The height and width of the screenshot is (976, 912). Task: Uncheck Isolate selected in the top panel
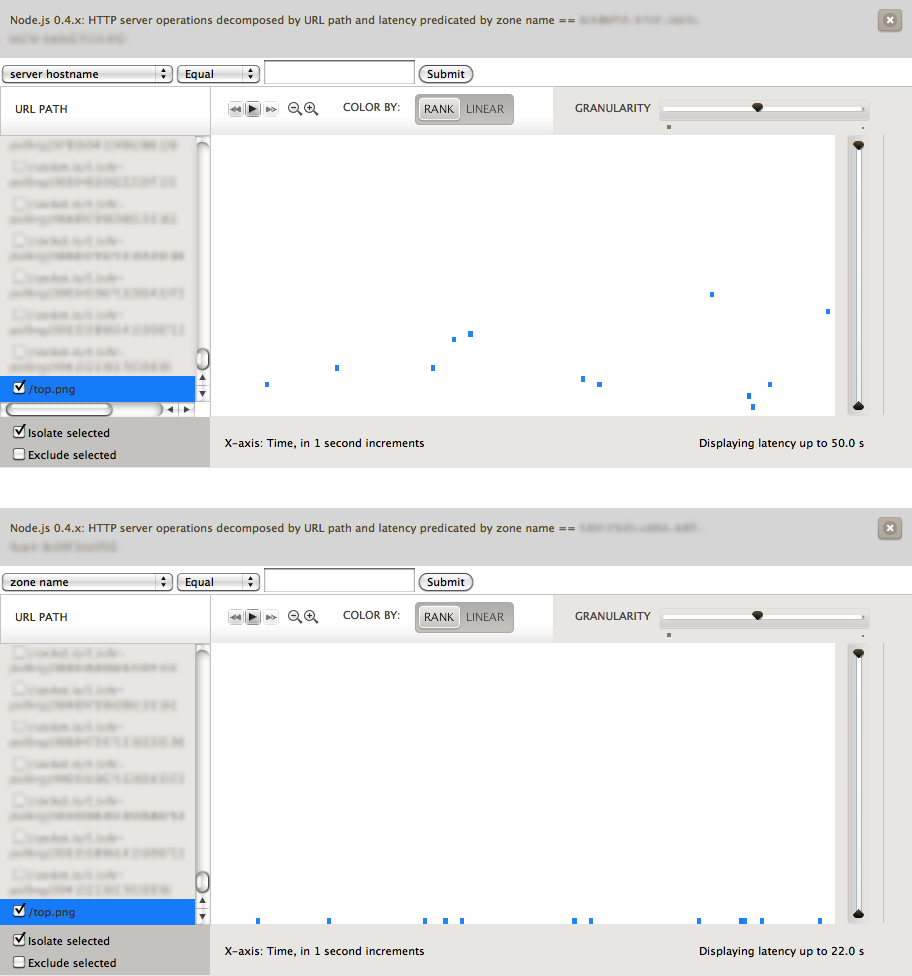pyautogui.click(x=20, y=433)
